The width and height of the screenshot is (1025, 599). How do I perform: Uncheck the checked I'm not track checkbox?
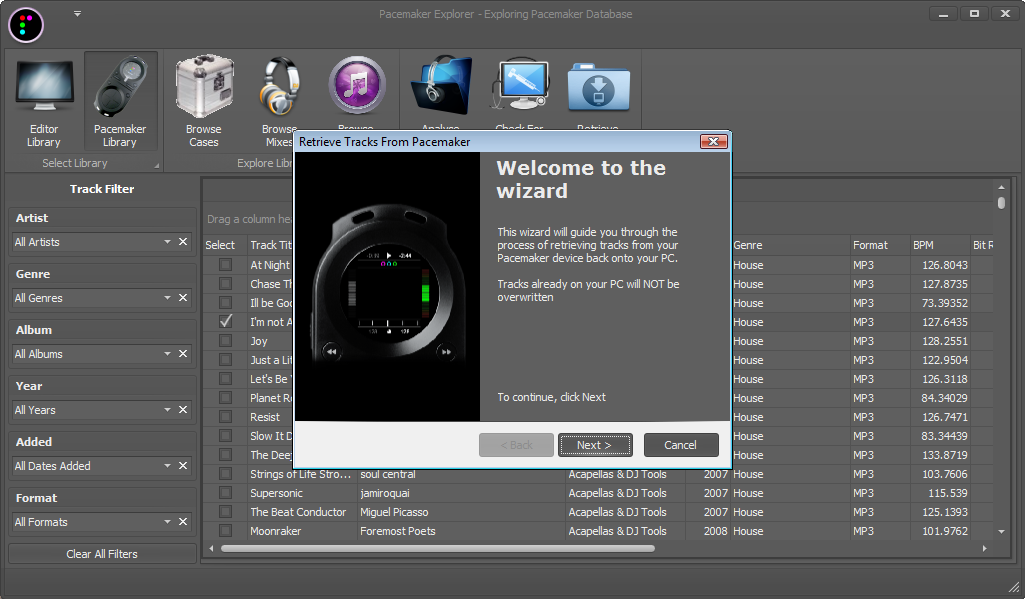226,322
